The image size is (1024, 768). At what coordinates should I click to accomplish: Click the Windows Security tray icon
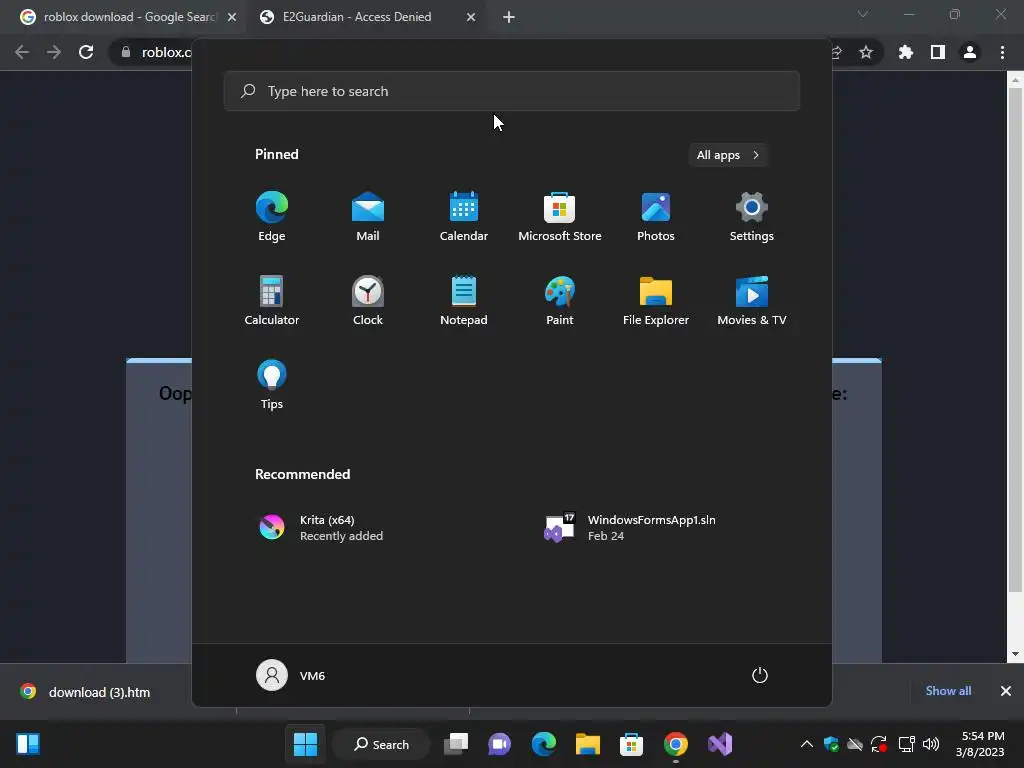831,744
